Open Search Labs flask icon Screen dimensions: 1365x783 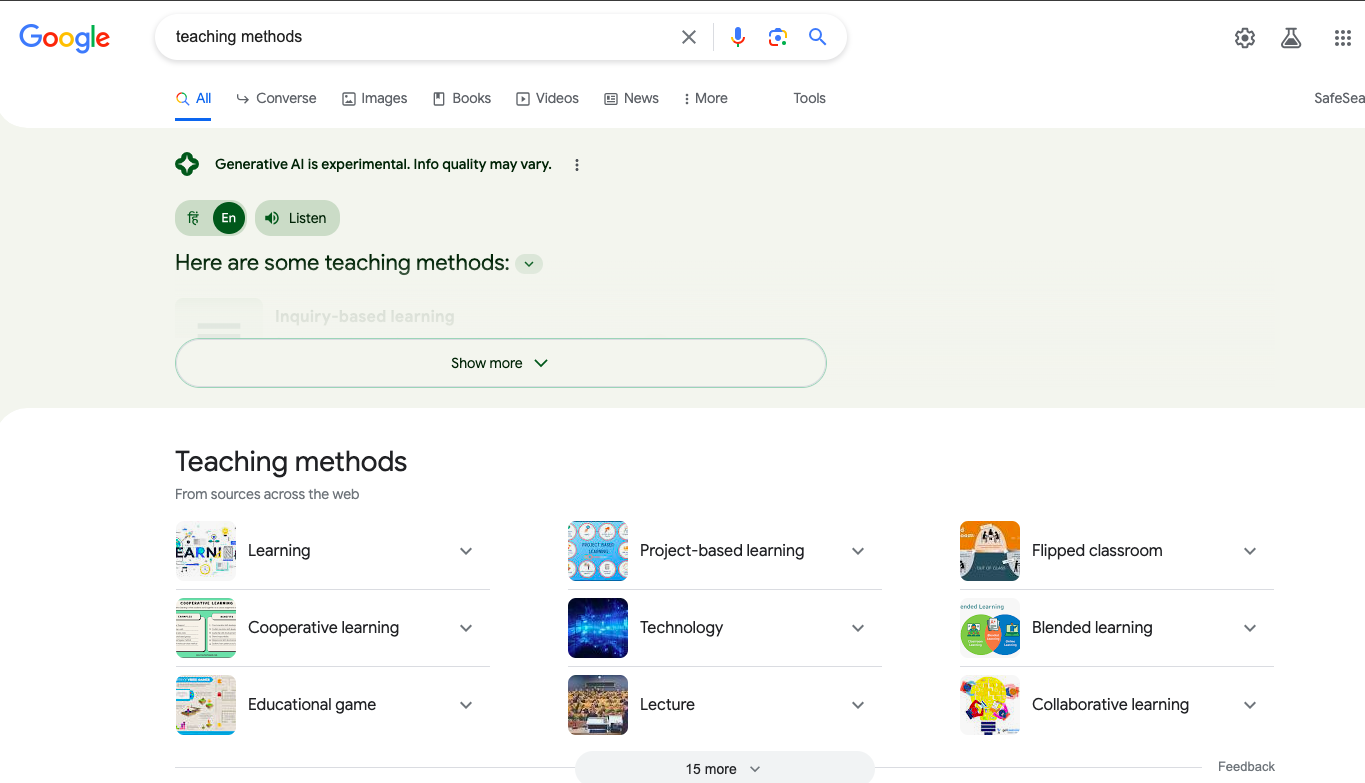(1291, 38)
